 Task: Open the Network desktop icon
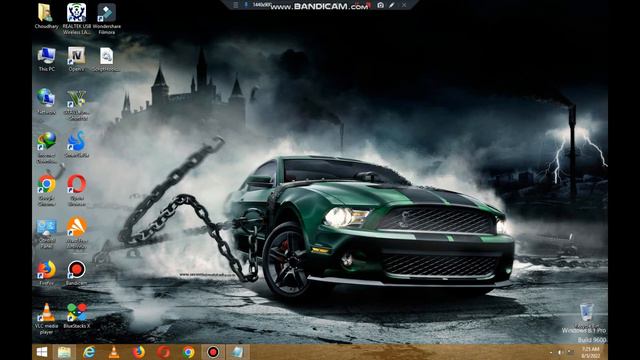[x=46, y=102]
